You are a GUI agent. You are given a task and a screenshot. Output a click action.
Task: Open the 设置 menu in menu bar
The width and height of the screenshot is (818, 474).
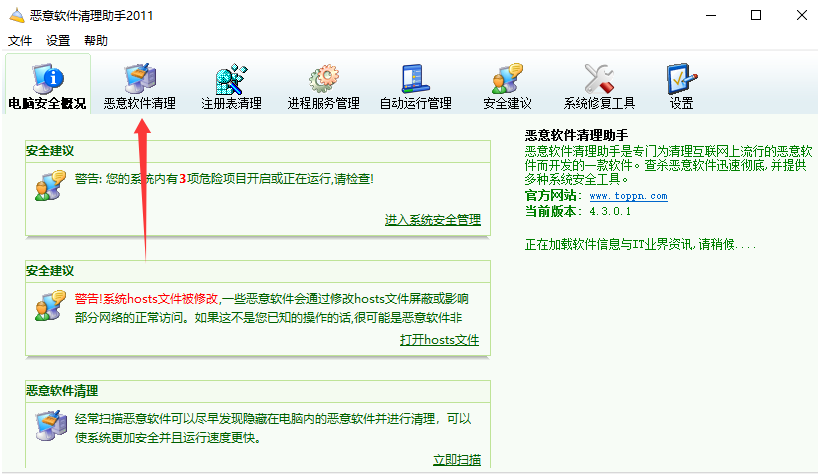point(58,41)
